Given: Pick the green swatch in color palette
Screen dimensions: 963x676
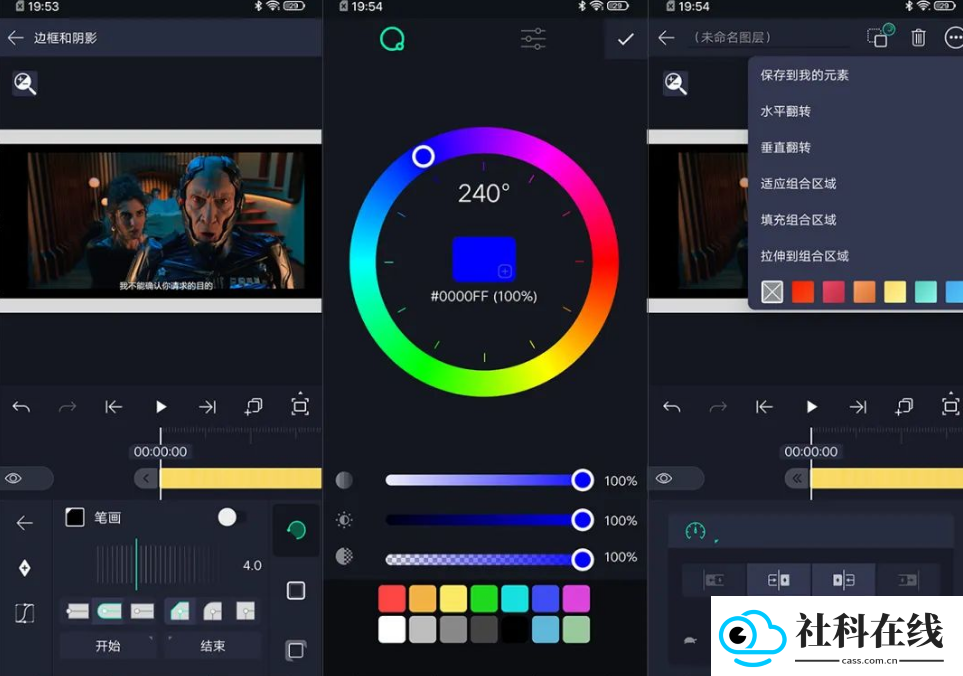Looking at the screenshot, I should tap(484, 599).
